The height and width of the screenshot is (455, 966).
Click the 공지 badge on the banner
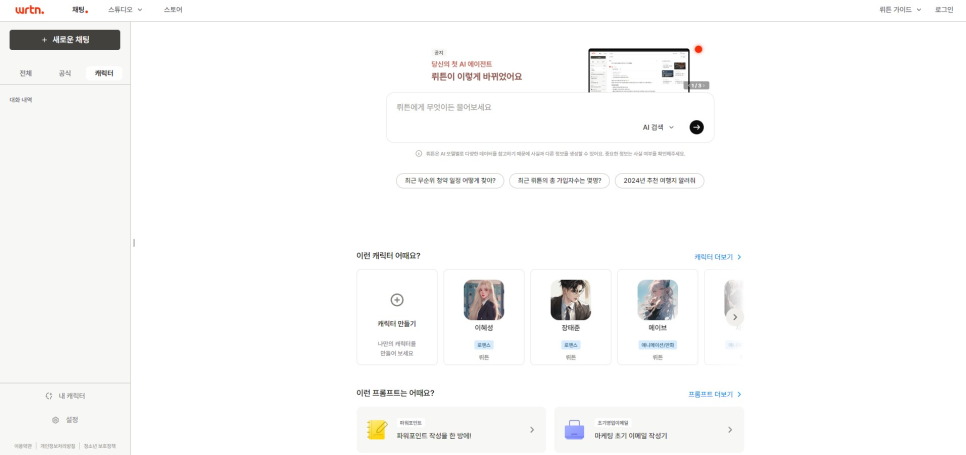click(x=439, y=53)
